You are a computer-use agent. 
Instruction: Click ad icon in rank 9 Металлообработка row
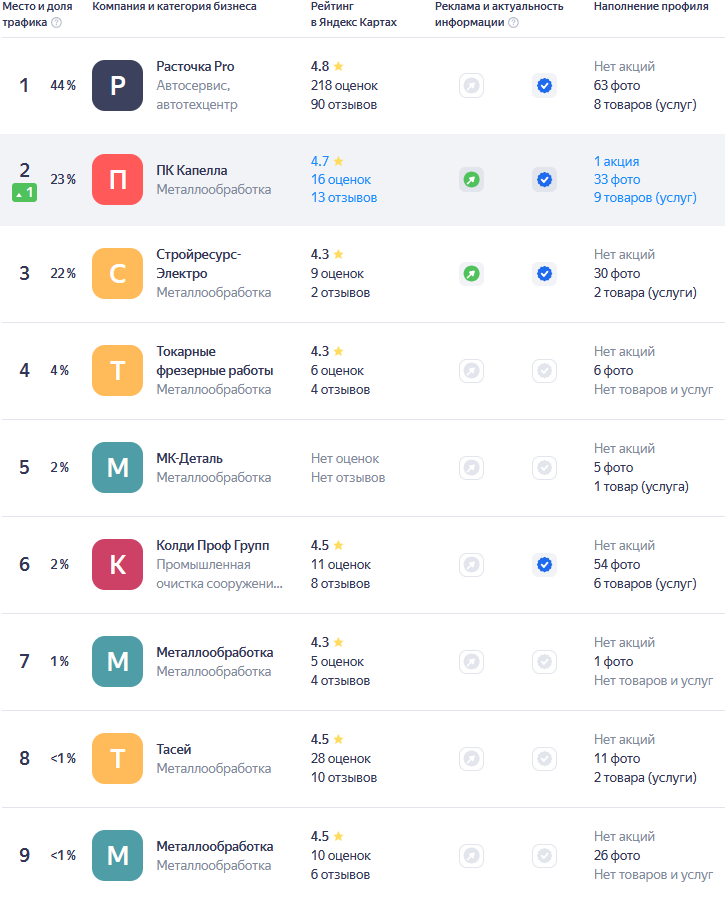tap(471, 856)
